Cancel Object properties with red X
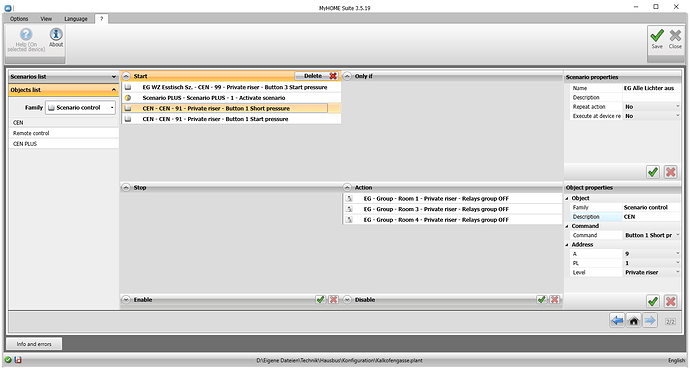The width and height of the screenshot is (690, 368). coord(671,302)
